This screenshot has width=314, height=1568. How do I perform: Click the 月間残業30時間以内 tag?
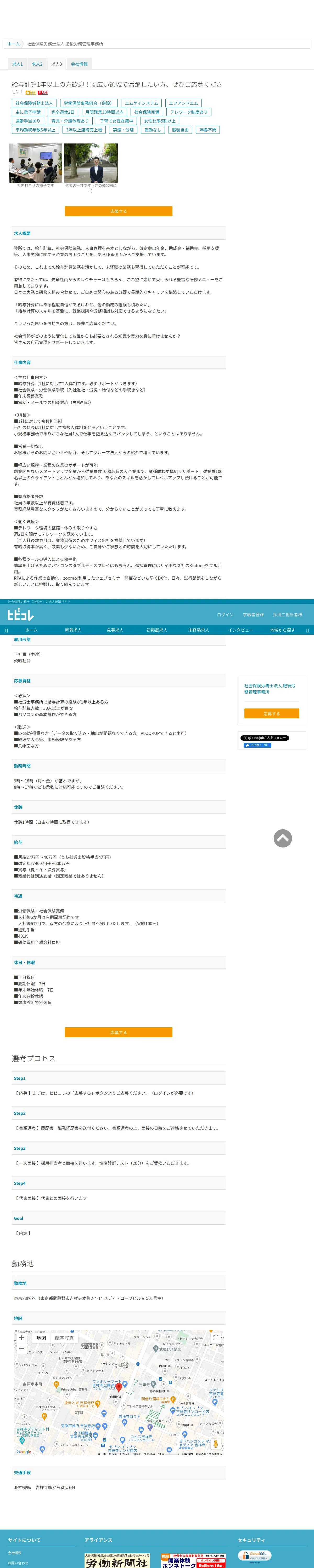(104, 112)
